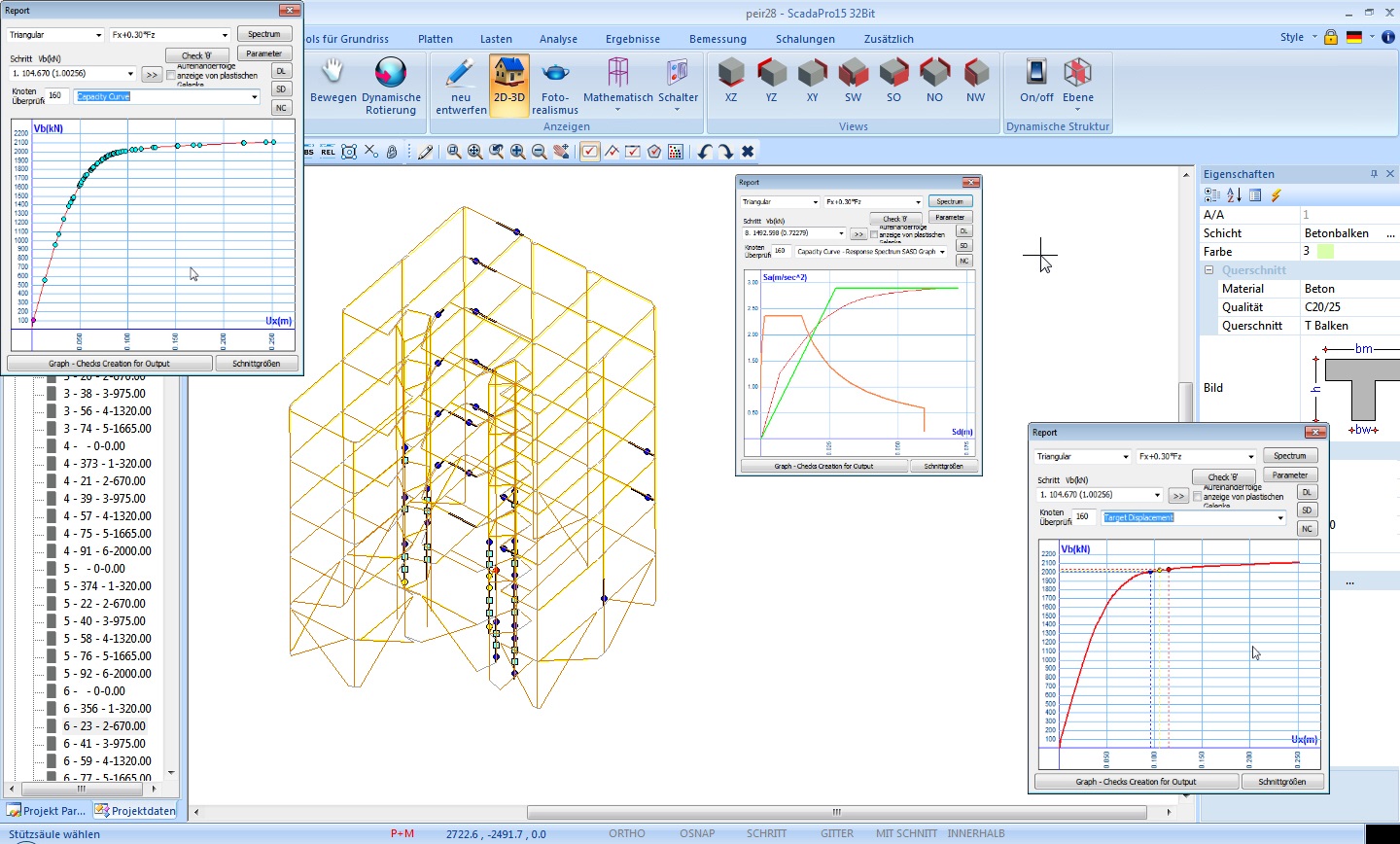The image size is (1400, 844).
Task: Switch to the Projektdaten tab
Action: click(135, 811)
